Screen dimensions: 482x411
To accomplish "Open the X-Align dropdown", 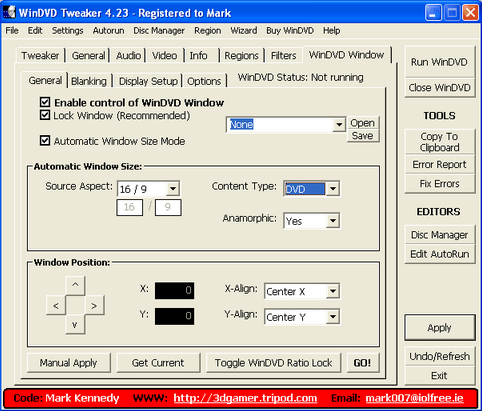I will coord(333,291).
